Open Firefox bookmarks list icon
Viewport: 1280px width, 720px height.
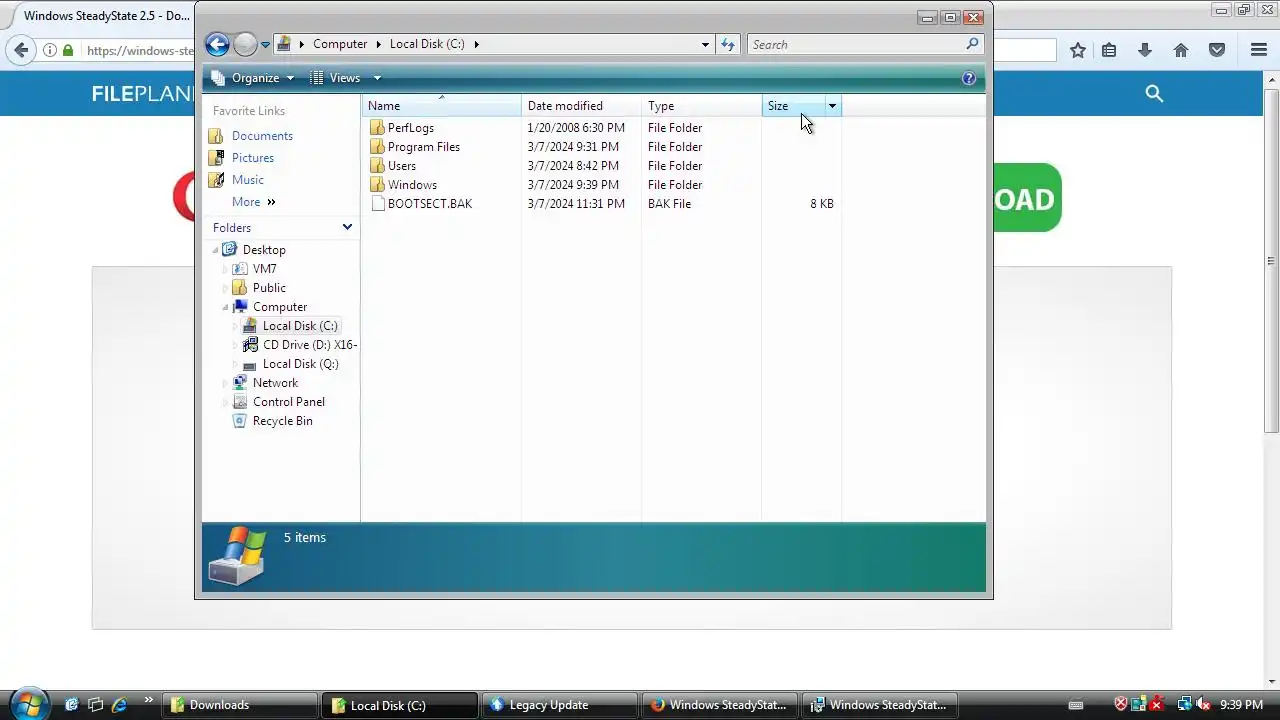[1109, 50]
